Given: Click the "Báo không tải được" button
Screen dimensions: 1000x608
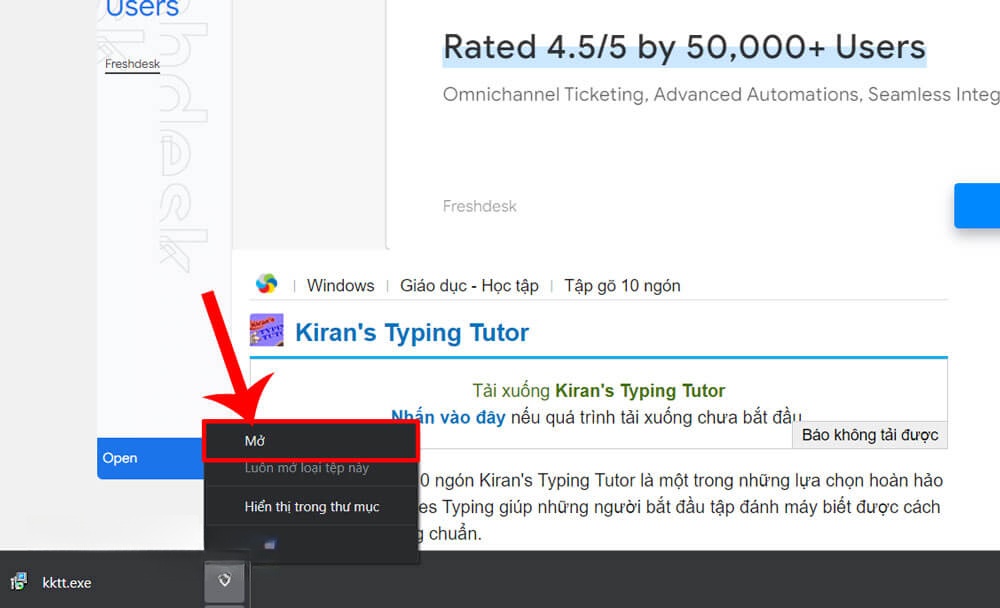Looking at the screenshot, I should click(x=870, y=435).
